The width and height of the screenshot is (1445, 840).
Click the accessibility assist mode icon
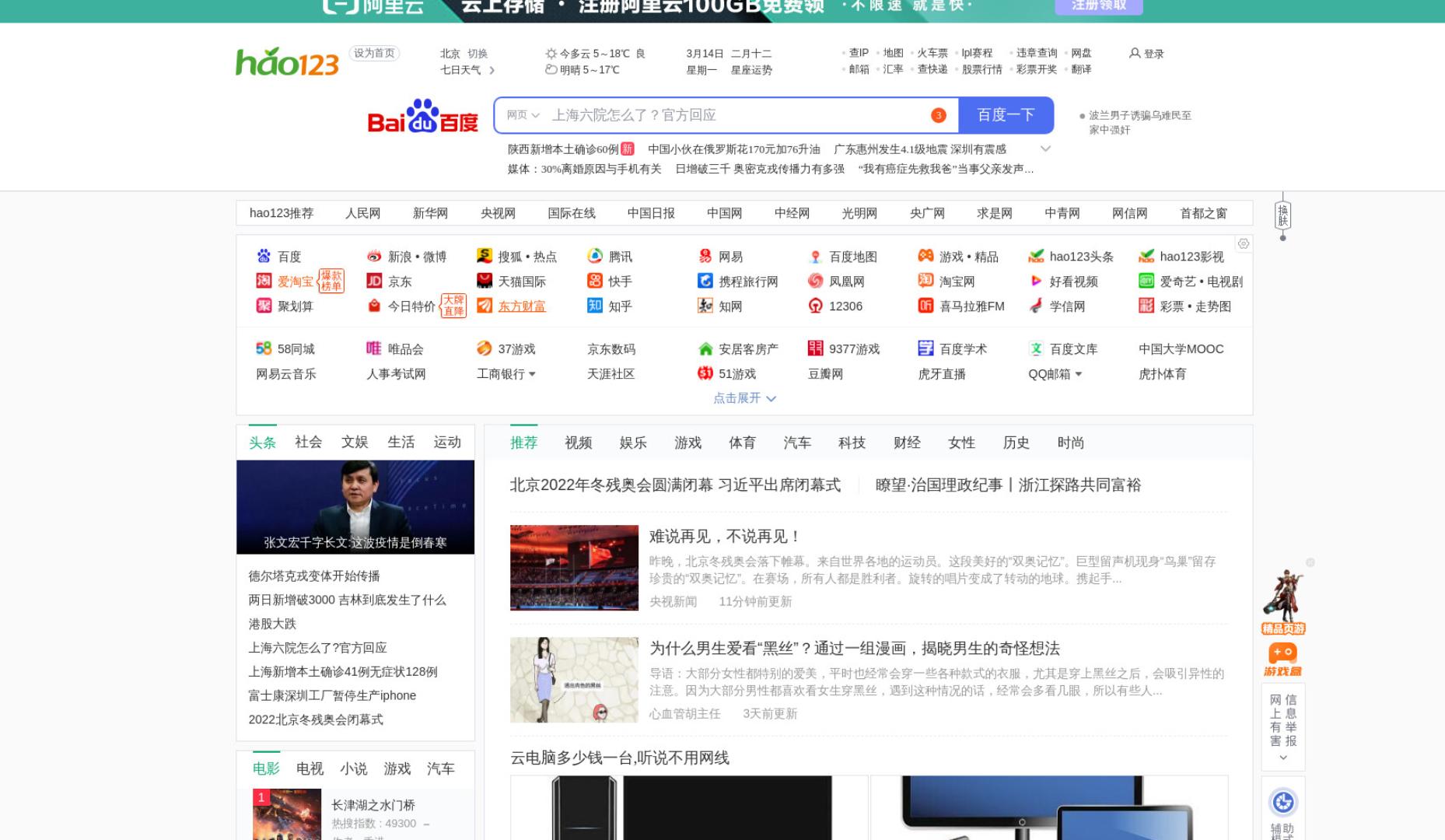pos(1282,802)
